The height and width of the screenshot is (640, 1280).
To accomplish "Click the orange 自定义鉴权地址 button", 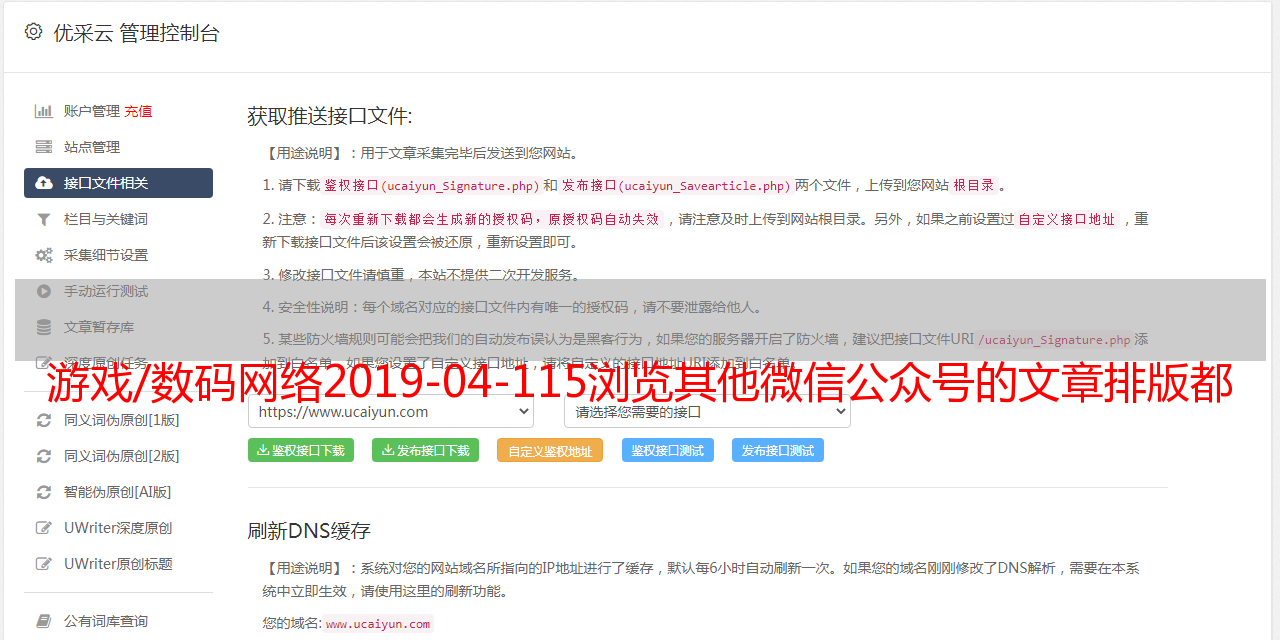I will coord(550,450).
